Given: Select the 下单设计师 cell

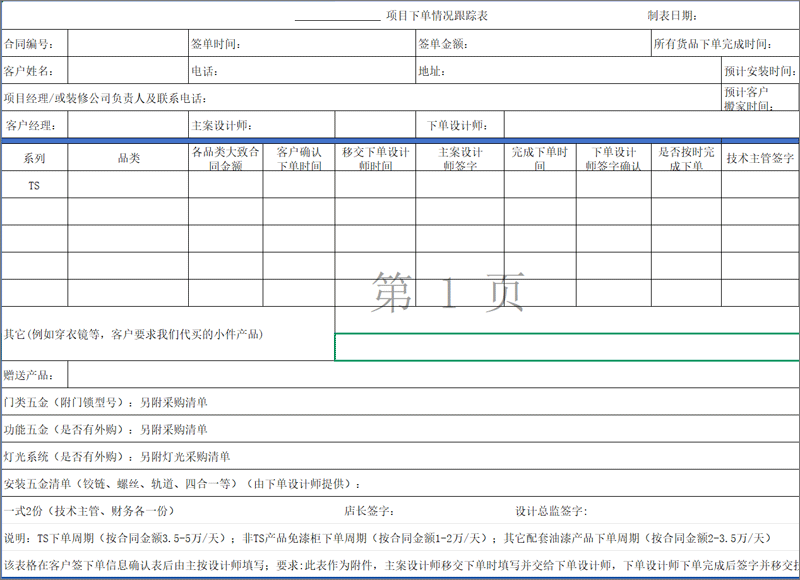Looking at the screenshot, I should (459, 126).
